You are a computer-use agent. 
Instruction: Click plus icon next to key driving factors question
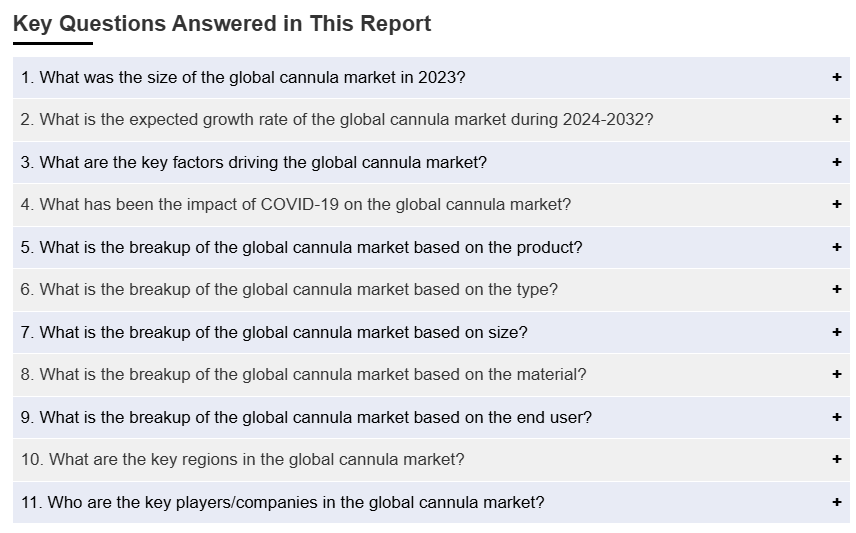tap(837, 162)
